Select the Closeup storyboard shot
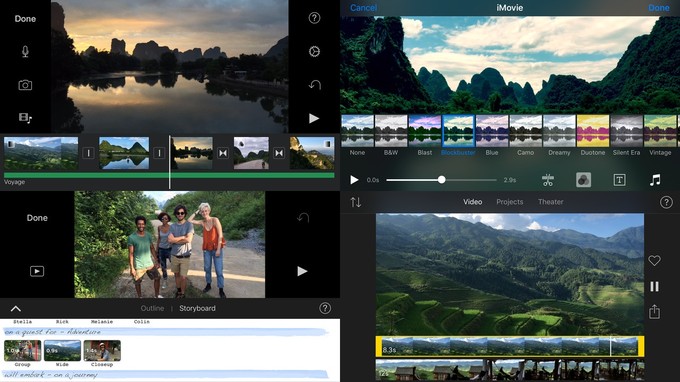 click(102, 351)
